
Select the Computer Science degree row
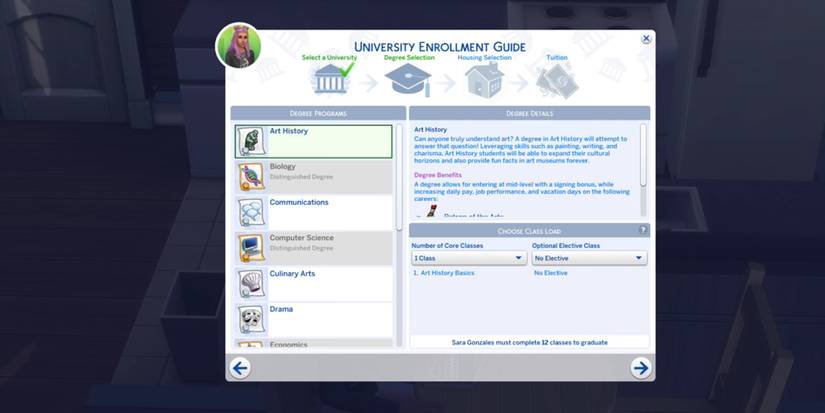click(314, 248)
